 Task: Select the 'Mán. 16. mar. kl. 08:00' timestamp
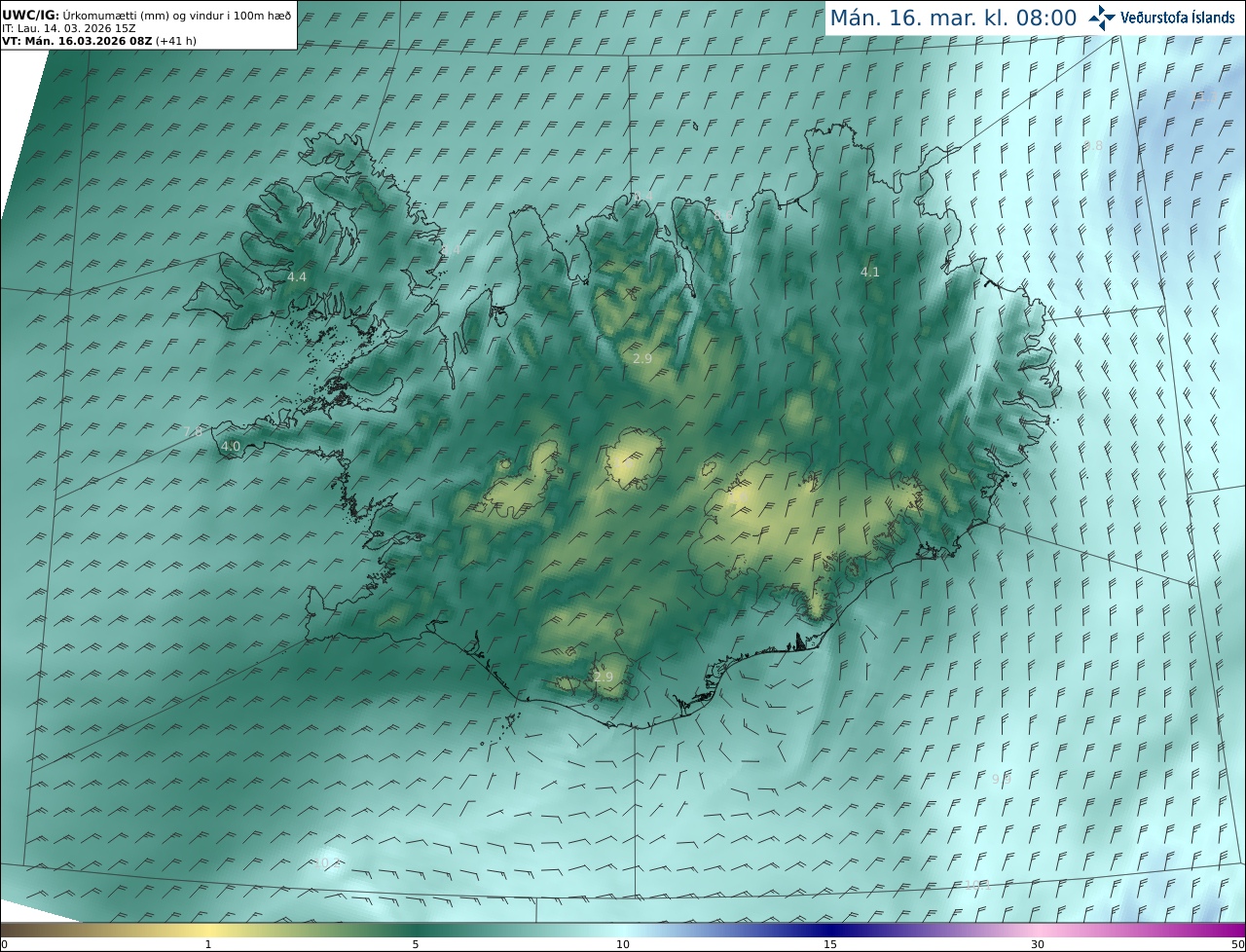pos(953,18)
